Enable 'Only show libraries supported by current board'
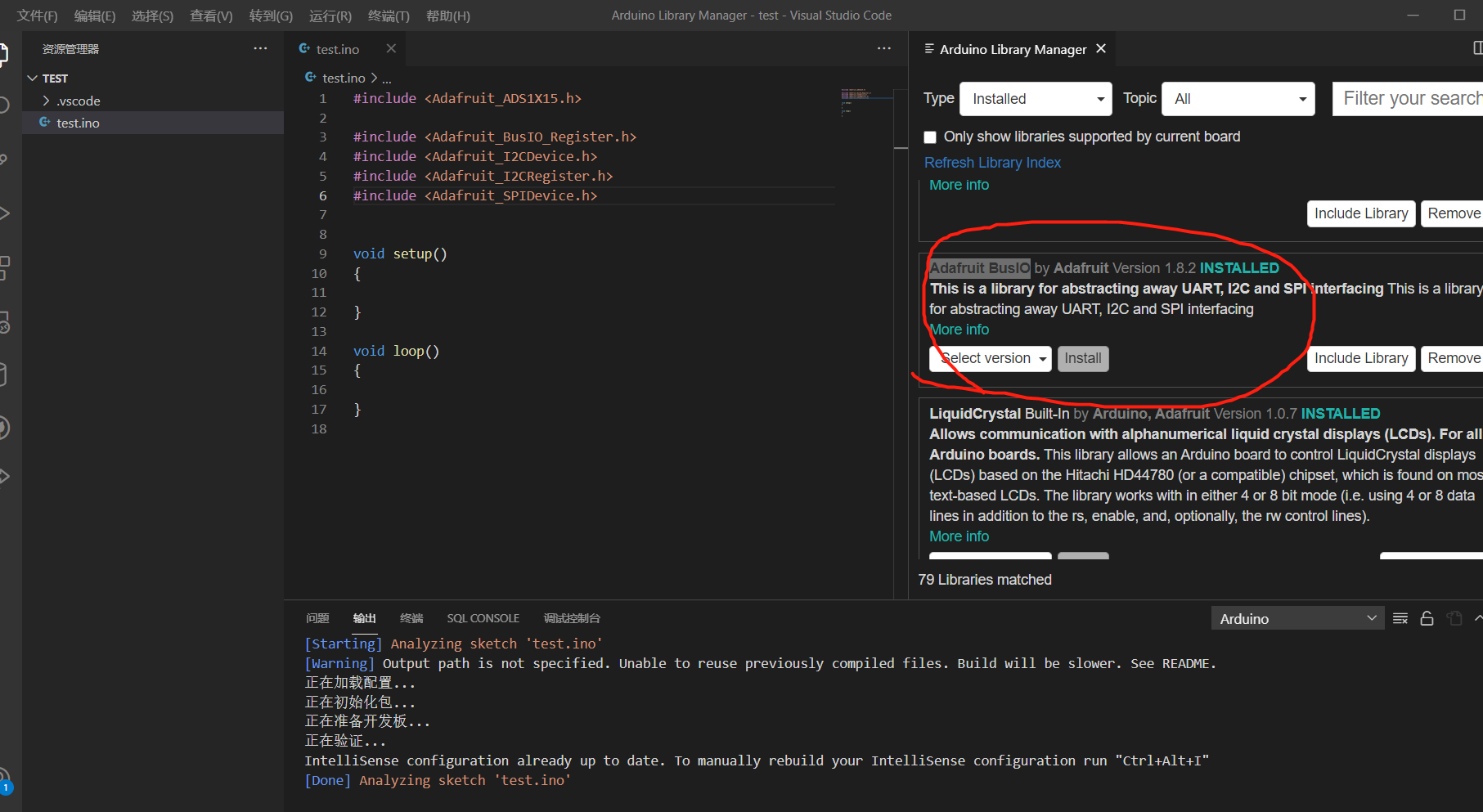 (930, 137)
